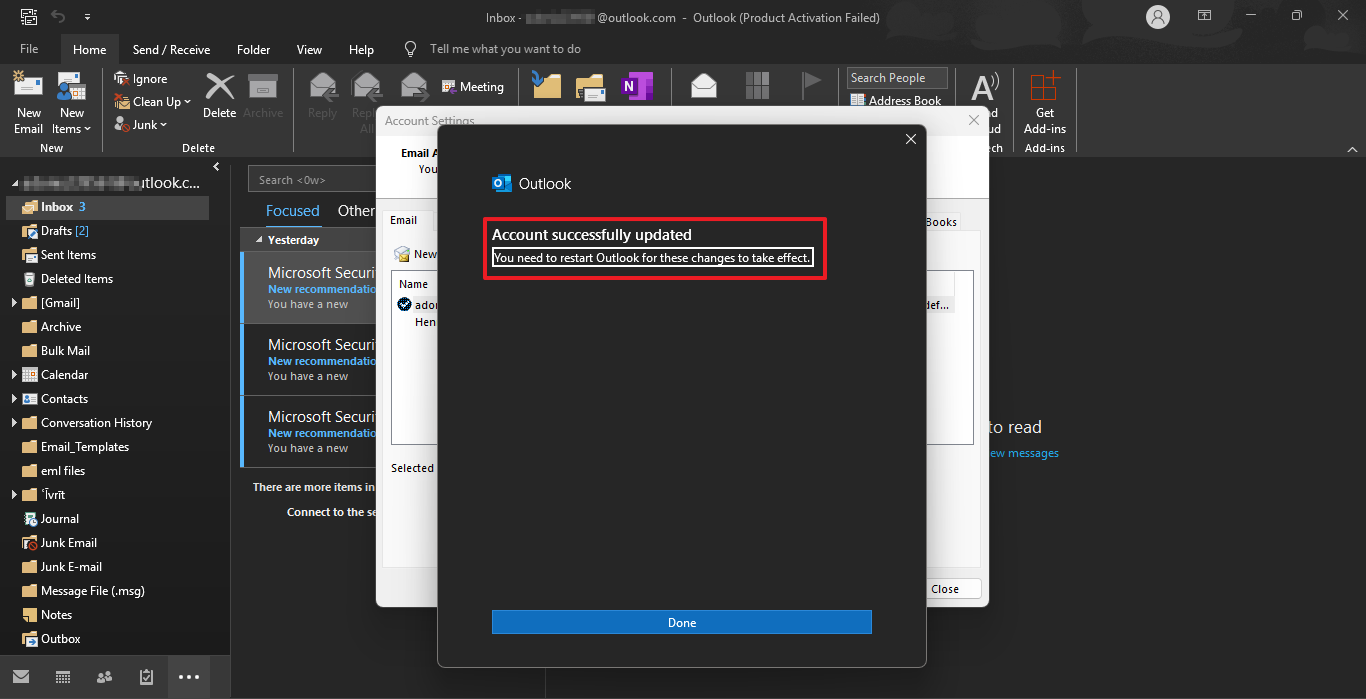The width and height of the screenshot is (1366, 699).
Task: Open the Send / Receive tab
Action: (x=171, y=49)
